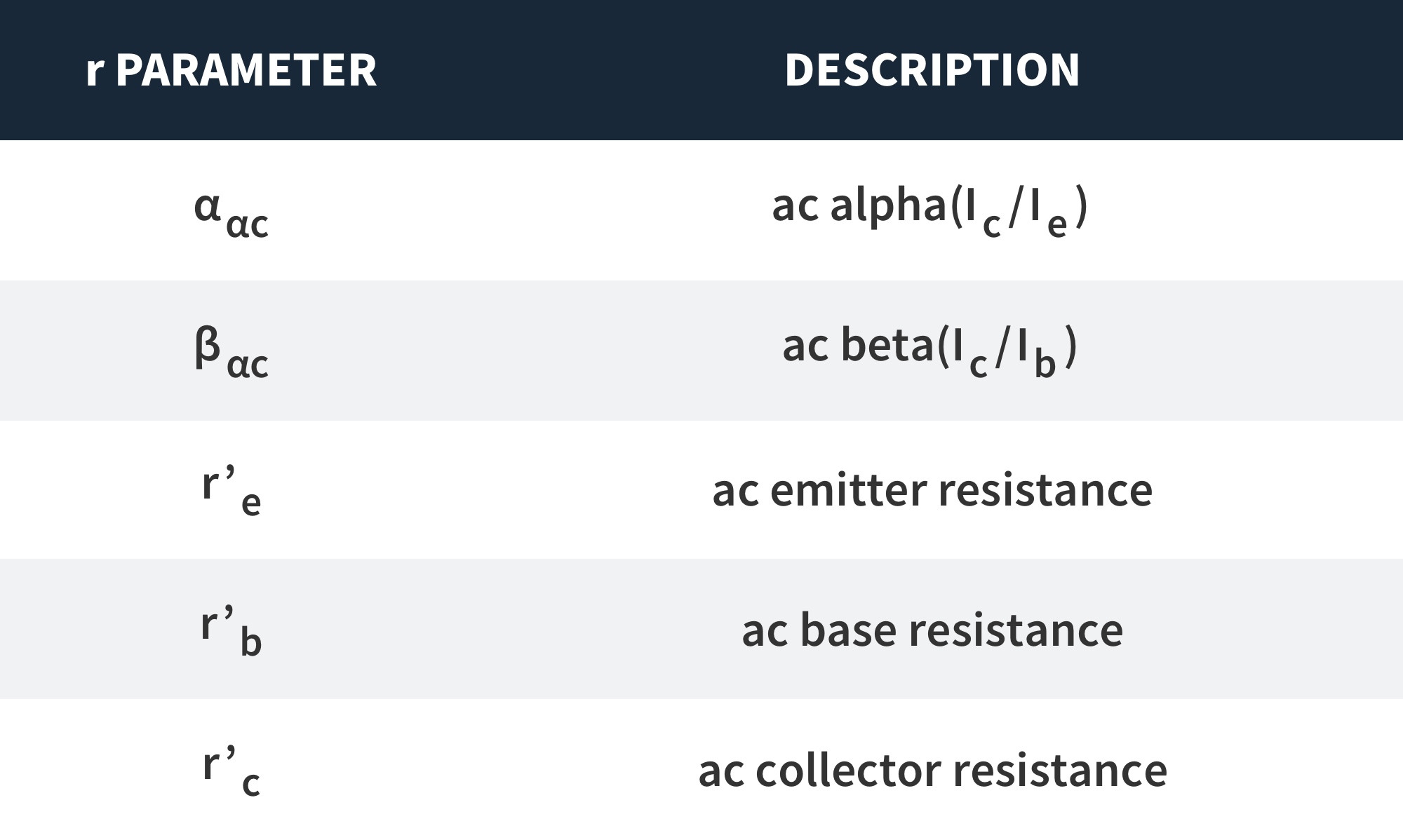Select 'ac emitter resistance' description

tap(932, 490)
